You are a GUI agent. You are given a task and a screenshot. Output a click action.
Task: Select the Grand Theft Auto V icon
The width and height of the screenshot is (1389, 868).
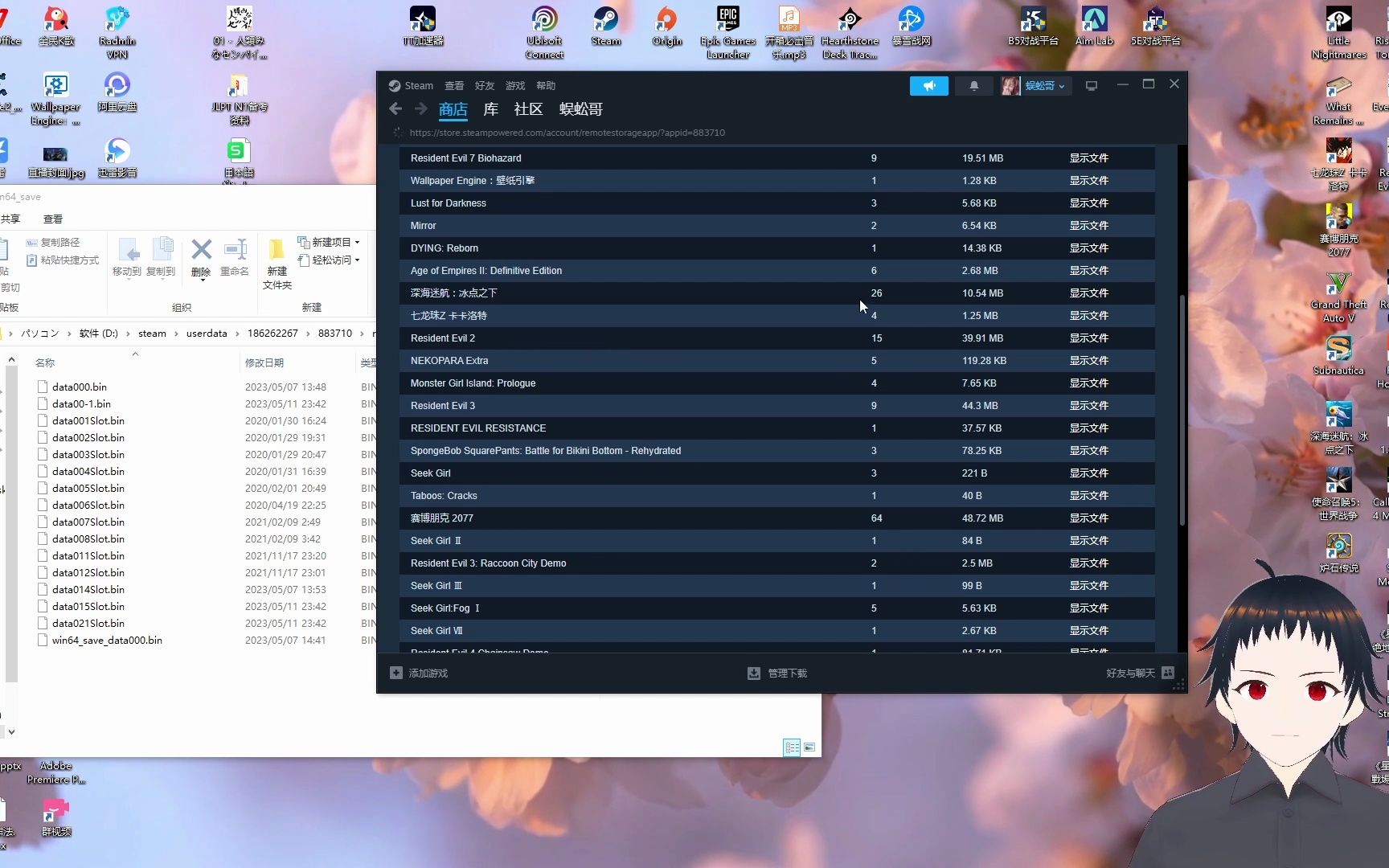click(1338, 297)
